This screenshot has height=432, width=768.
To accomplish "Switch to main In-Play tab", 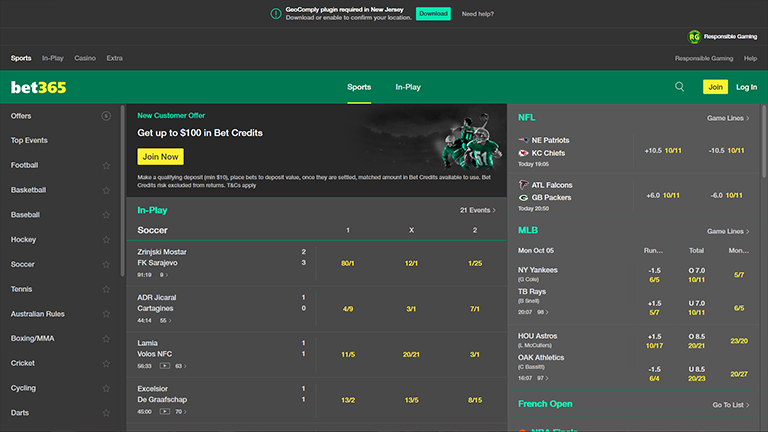I will [408, 87].
